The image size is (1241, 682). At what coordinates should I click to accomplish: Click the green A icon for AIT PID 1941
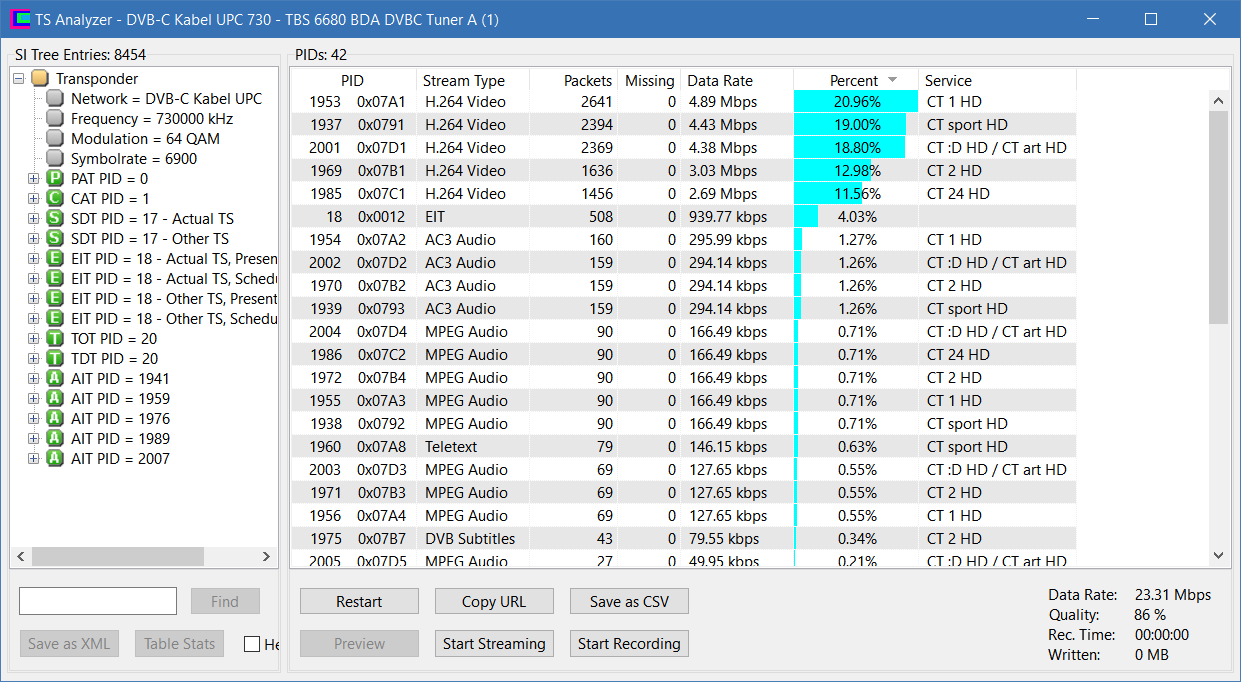tap(55, 379)
